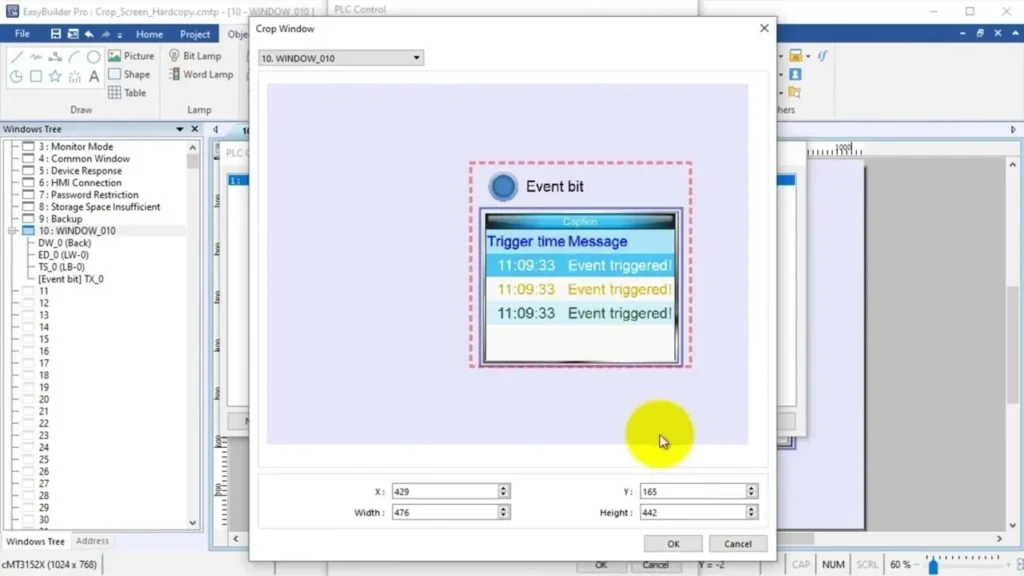
Task: Add a Word Lamp object
Action: coord(201,74)
